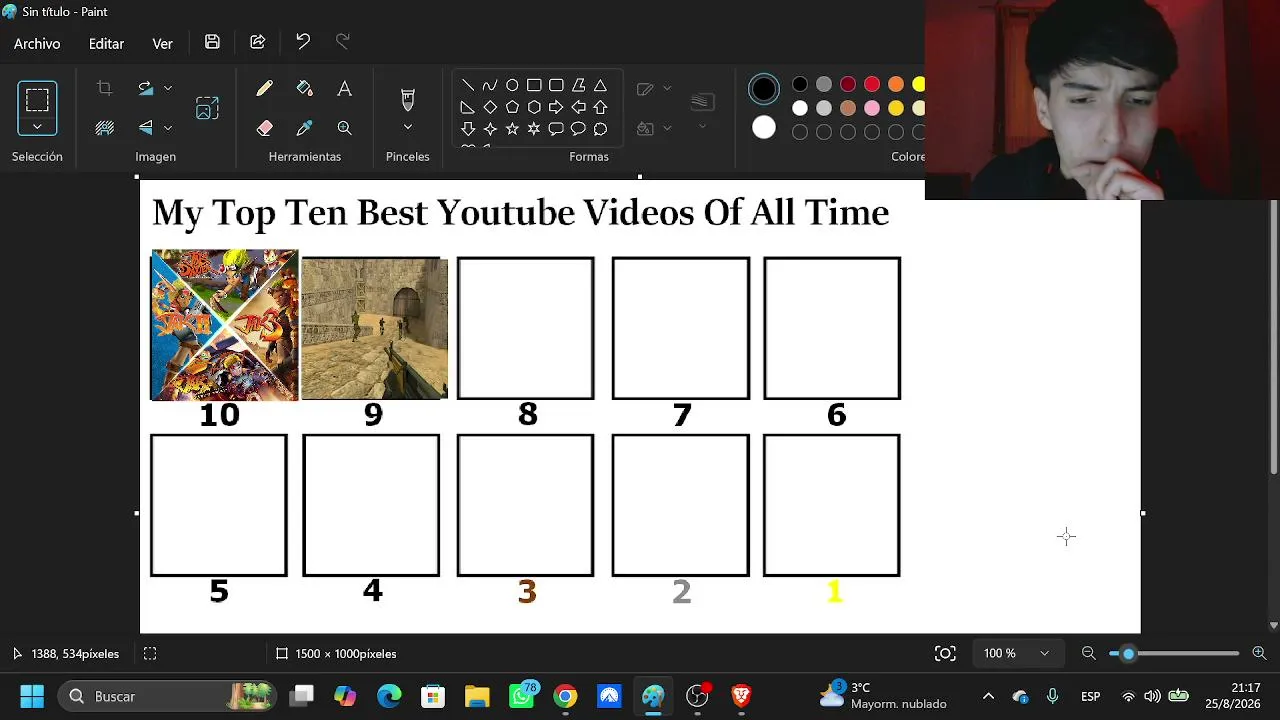Choose the Rounded rectangle shape
Image resolution: width=1280 pixels, height=720 pixels.
pos(556,85)
